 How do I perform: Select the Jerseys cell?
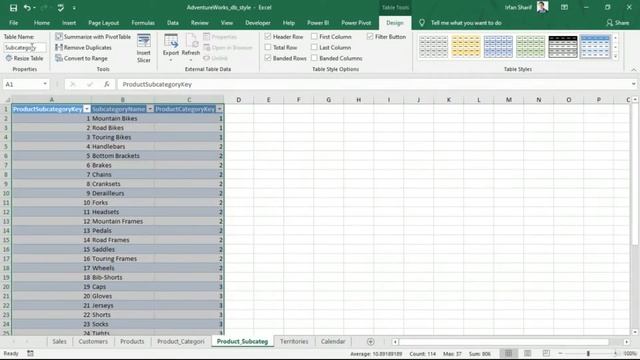122,305
